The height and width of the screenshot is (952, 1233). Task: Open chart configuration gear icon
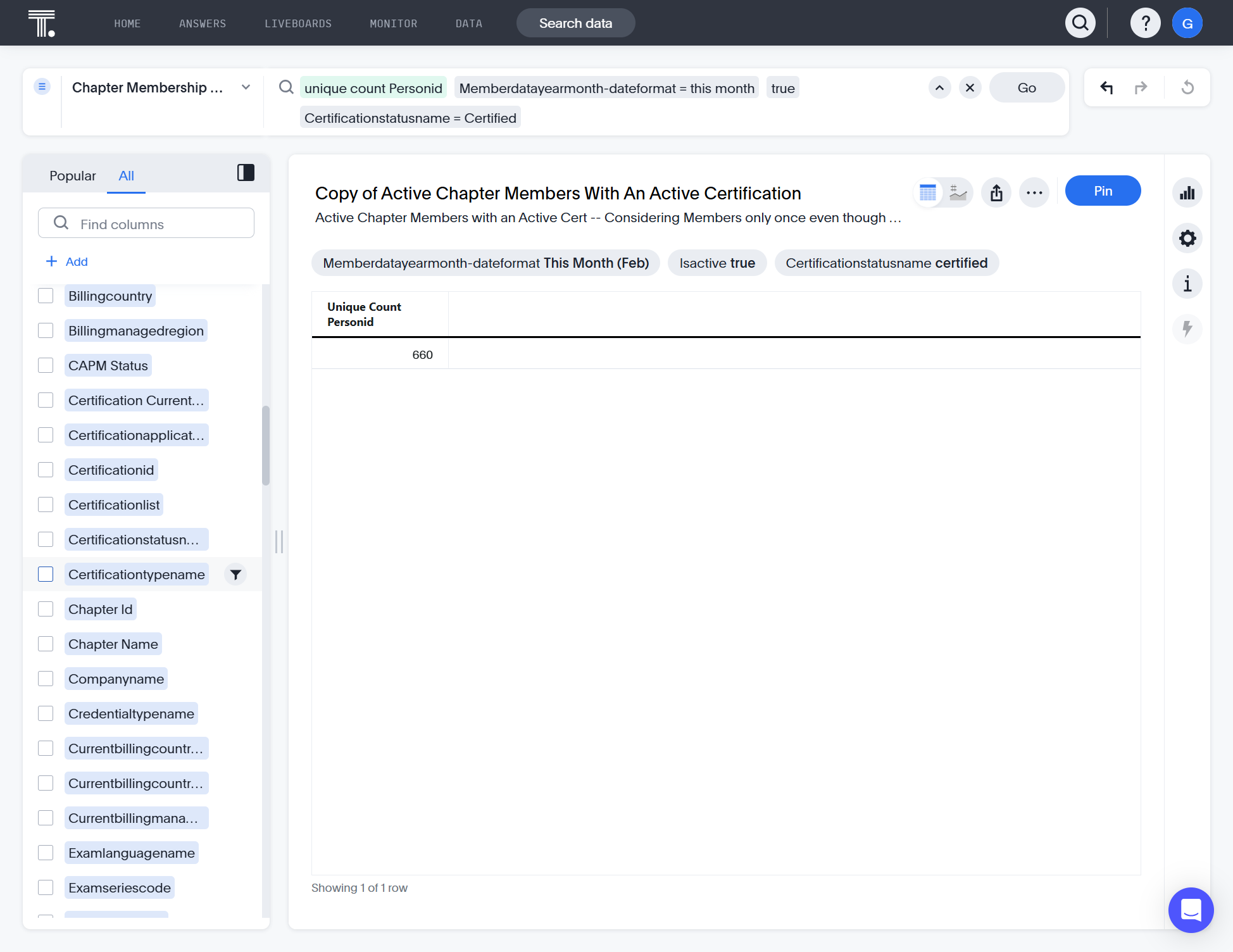(x=1187, y=239)
